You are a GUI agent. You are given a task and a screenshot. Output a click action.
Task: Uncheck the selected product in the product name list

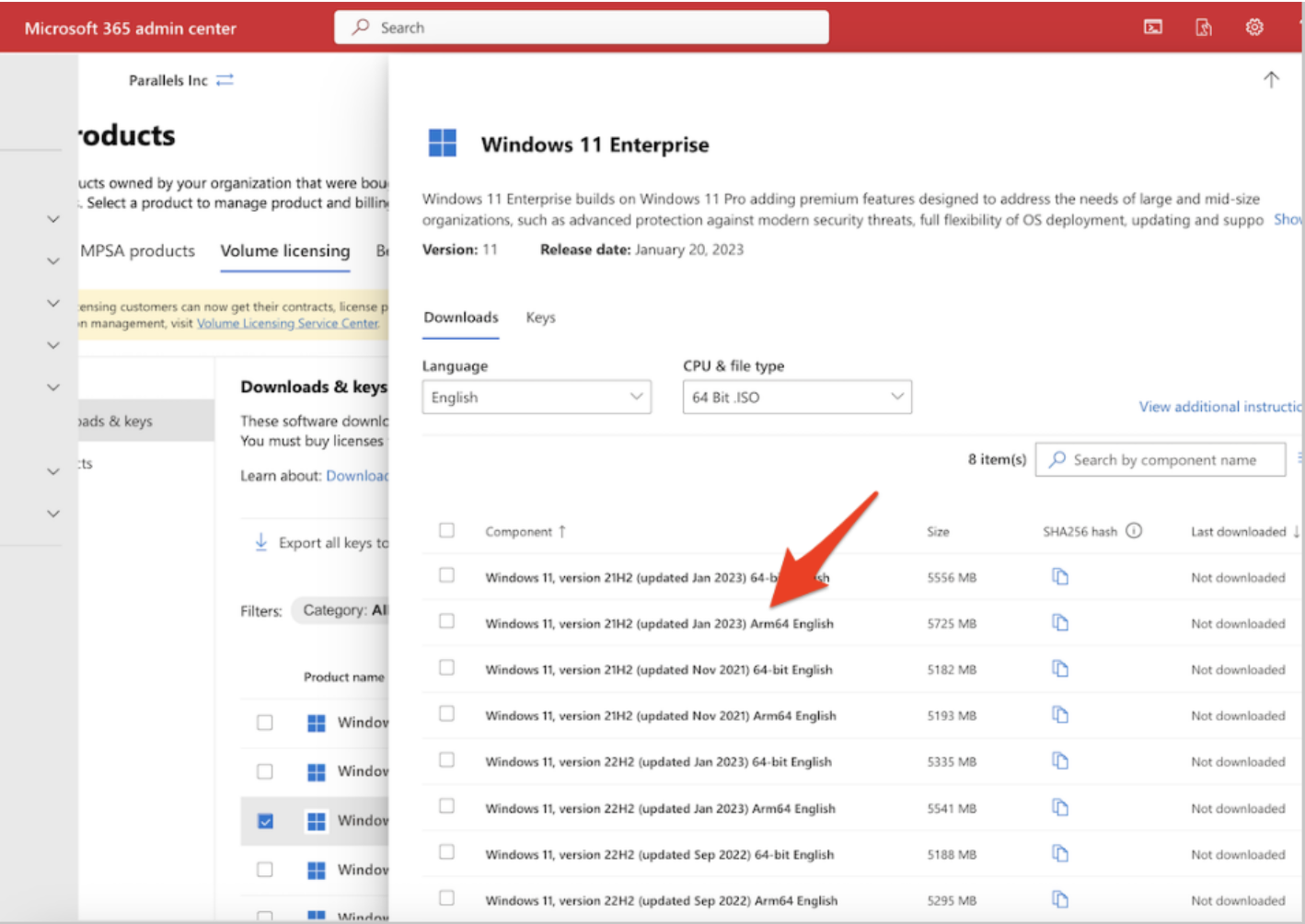click(x=265, y=820)
